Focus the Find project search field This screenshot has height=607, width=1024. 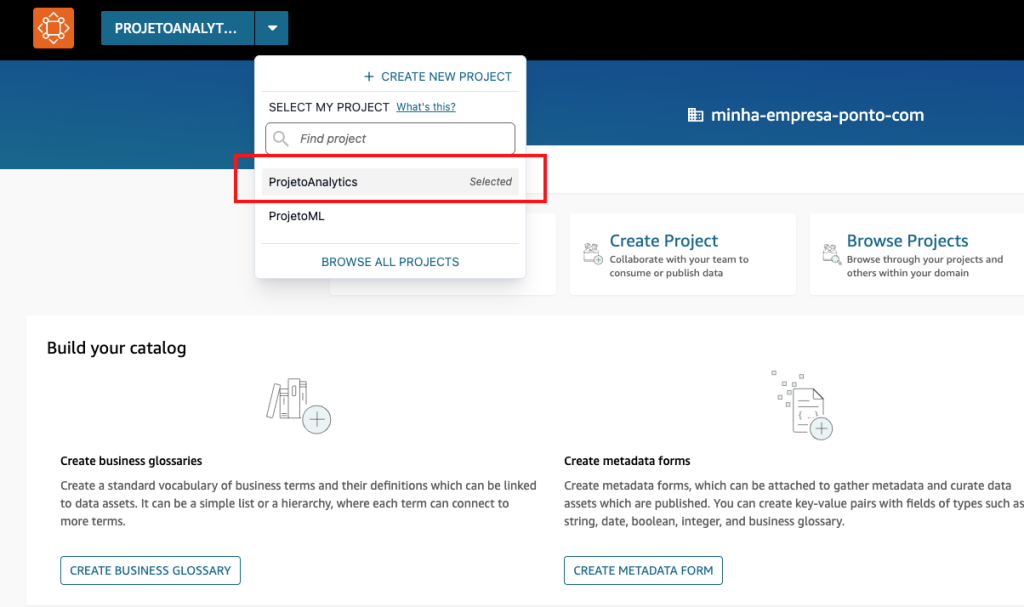coord(390,139)
